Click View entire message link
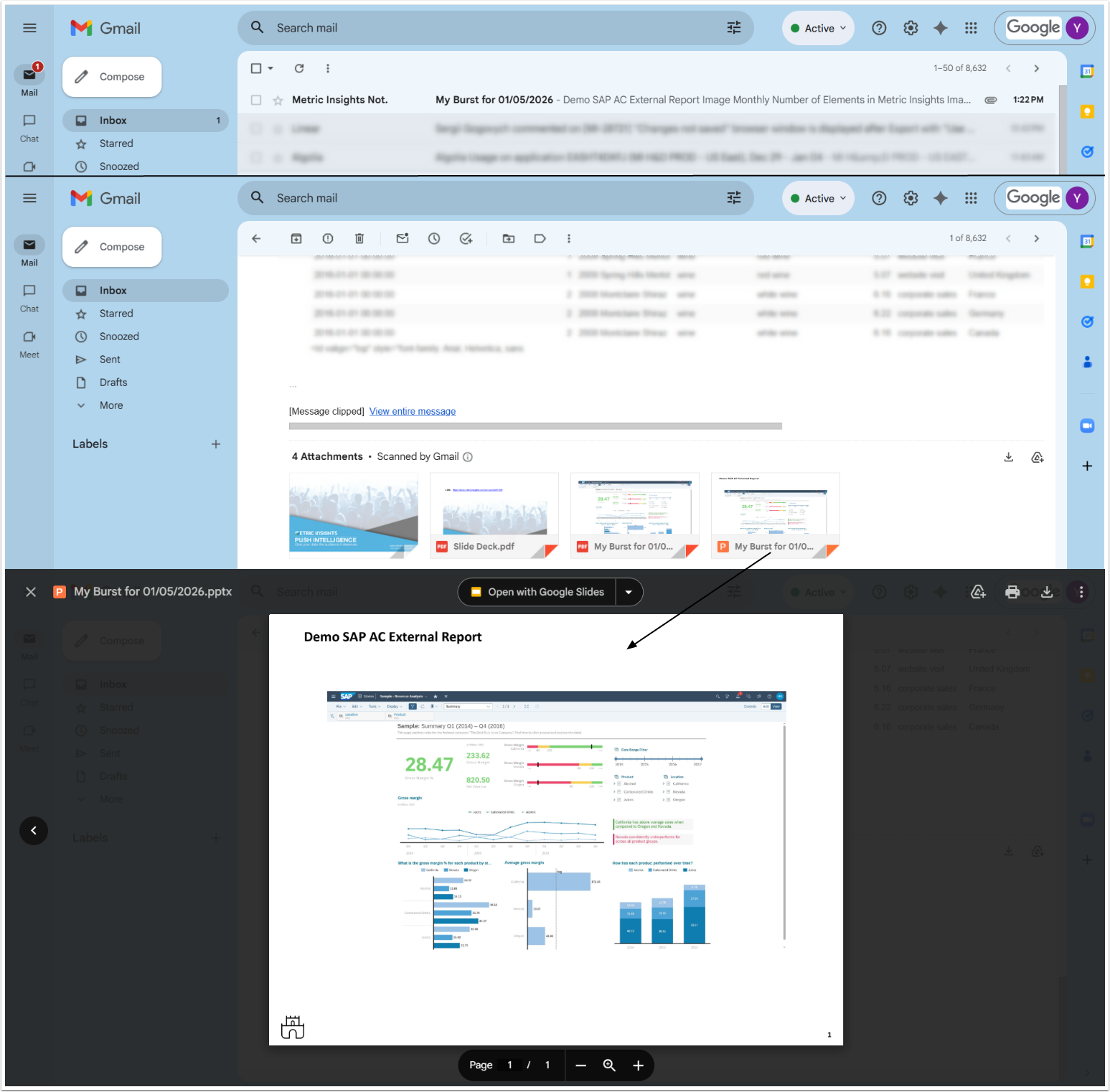Screen dimensions: 1110x1092 point(413,411)
